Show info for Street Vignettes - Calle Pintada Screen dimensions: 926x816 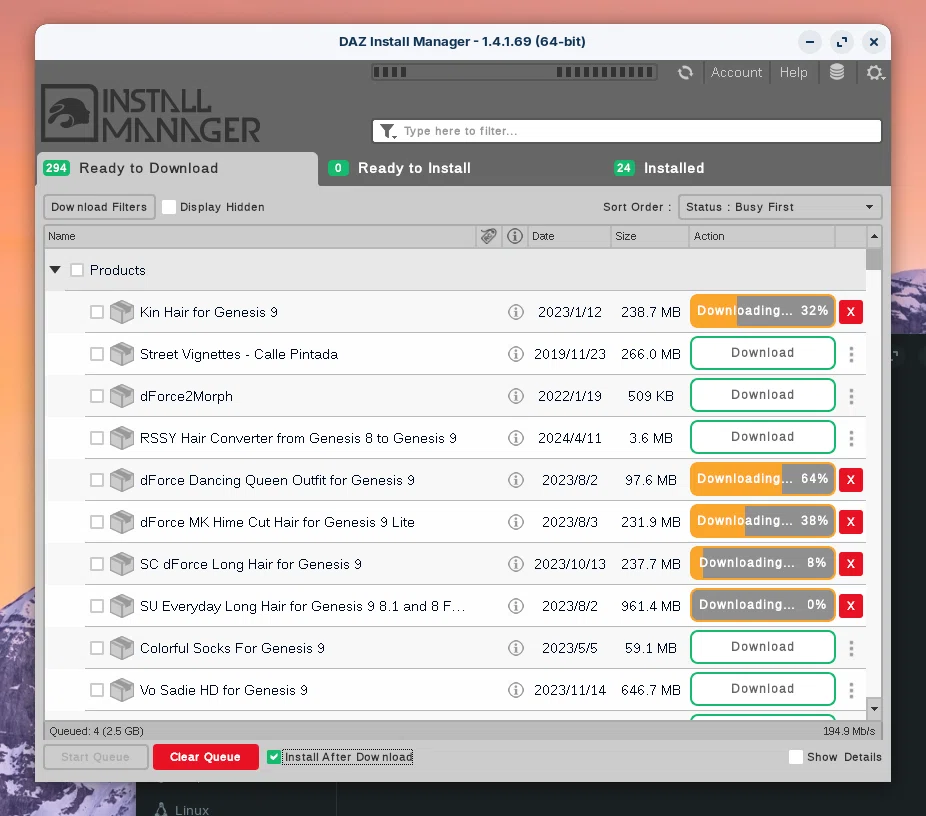(516, 354)
